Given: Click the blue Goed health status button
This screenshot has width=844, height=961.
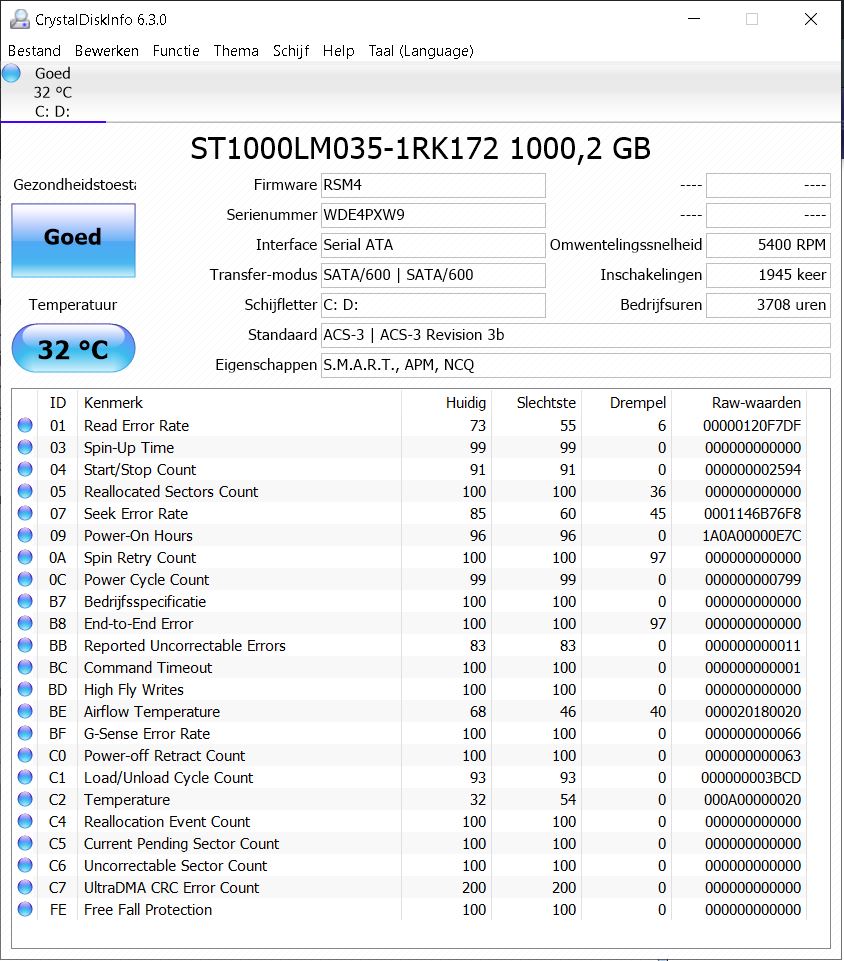Looking at the screenshot, I should click(x=72, y=239).
